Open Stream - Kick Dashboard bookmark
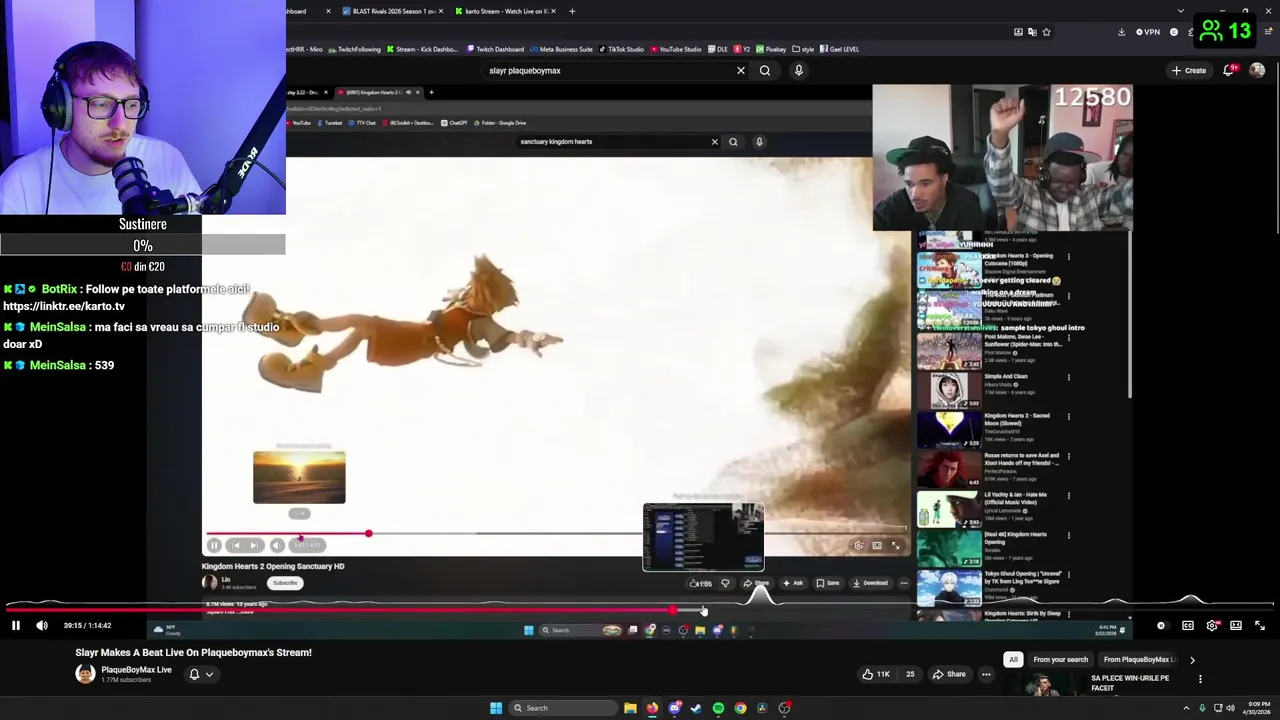 tap(421, 49)
